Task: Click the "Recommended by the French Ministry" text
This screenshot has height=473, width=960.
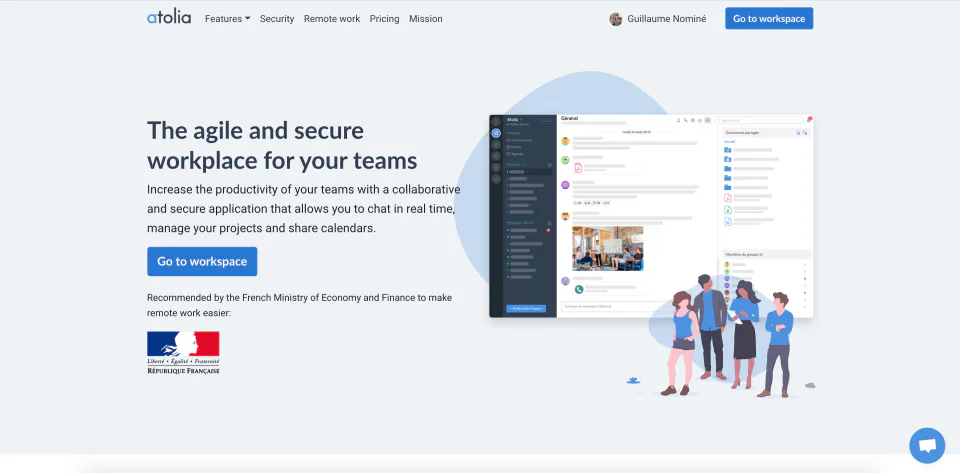Action: [299, 305]
